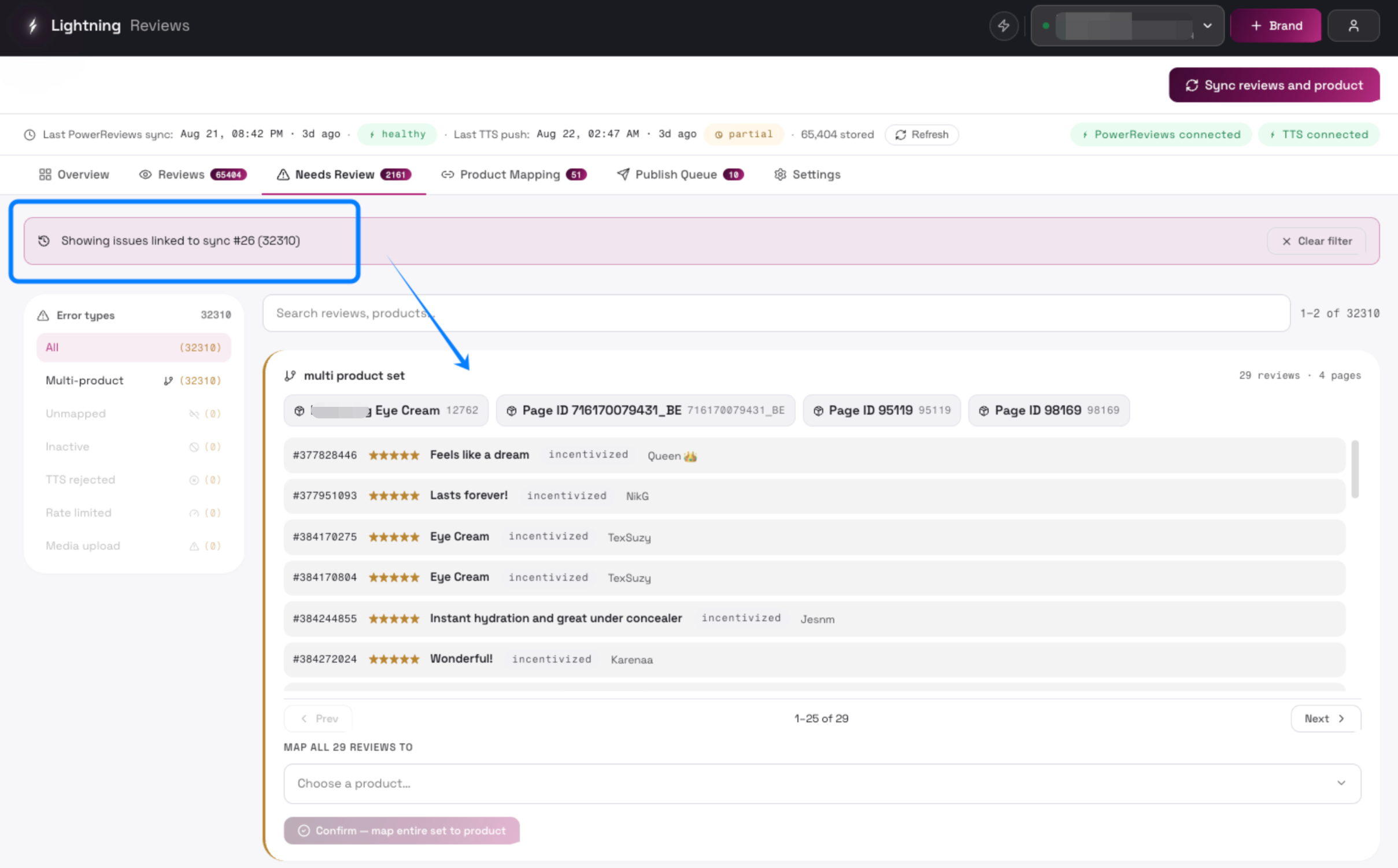Open the user profile icon button
The height and width of the screenshot is (868, 1398).
point(1353,26)
